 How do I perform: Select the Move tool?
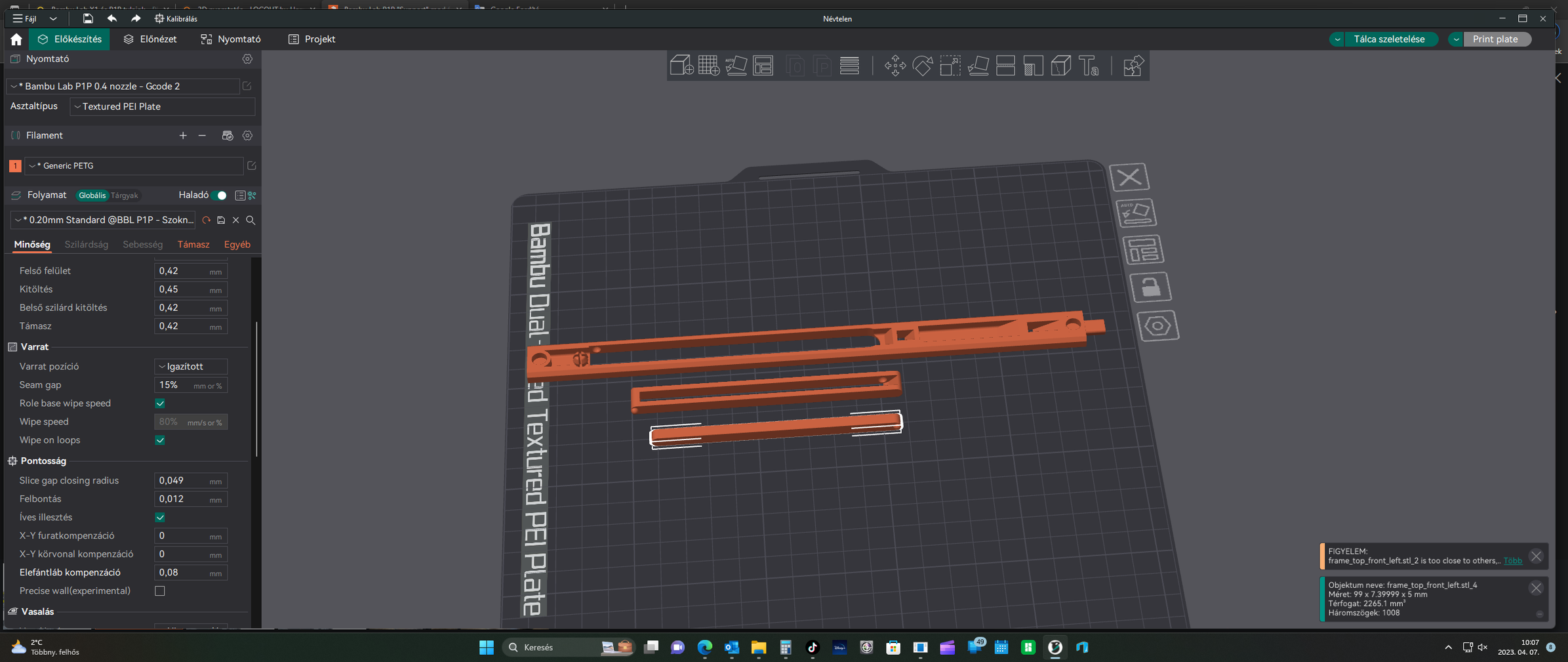pyautogui.click(x=895, y=66)
